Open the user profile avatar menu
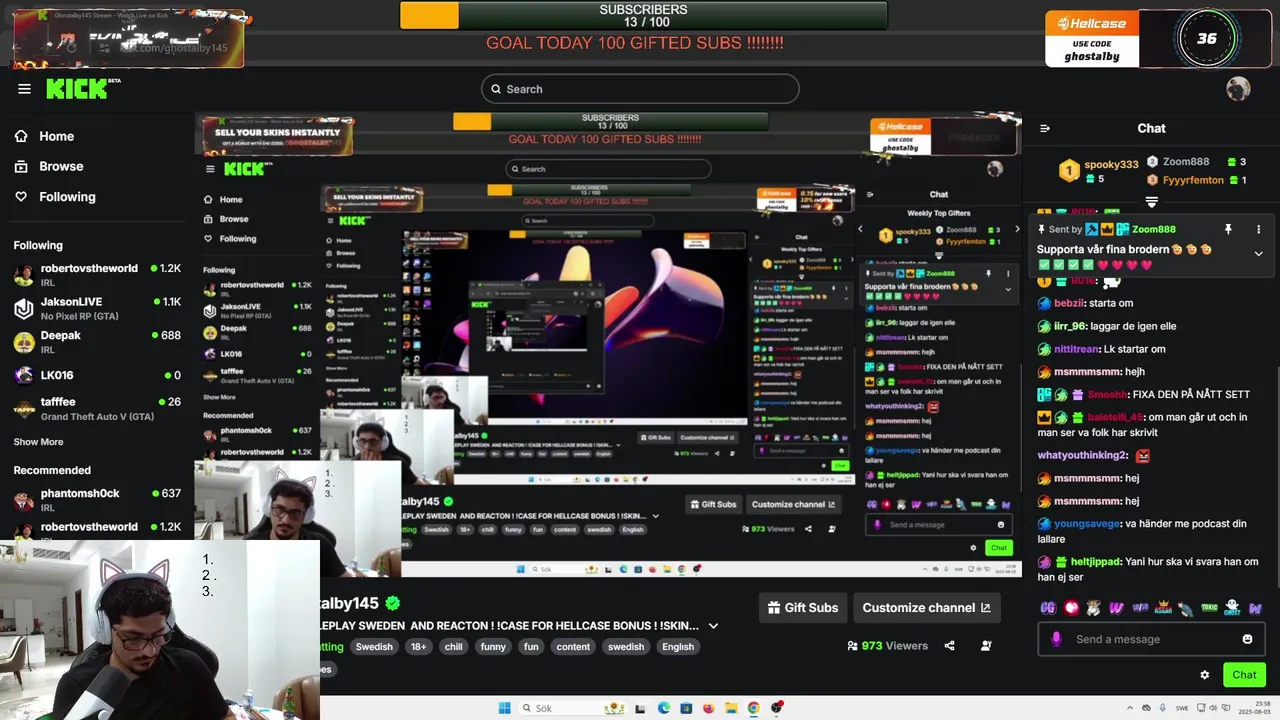This screenshot has width=1280, height=720. click(x=1238, y=89)
